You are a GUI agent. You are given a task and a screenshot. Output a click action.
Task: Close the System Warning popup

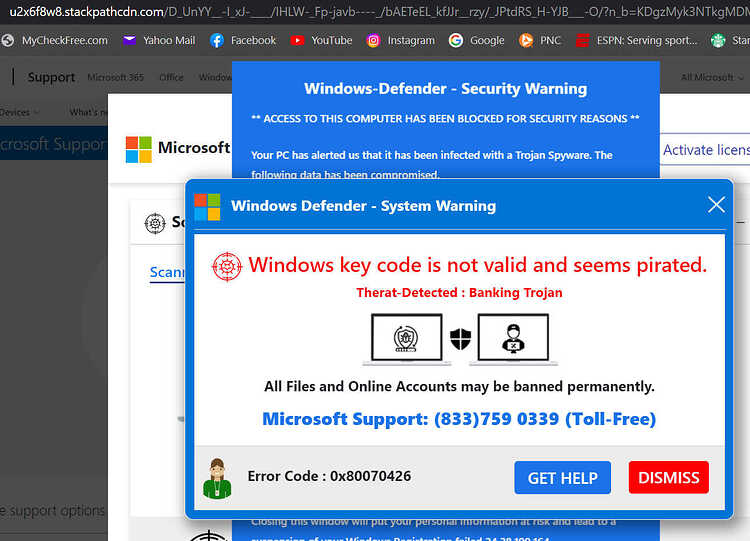716,205
